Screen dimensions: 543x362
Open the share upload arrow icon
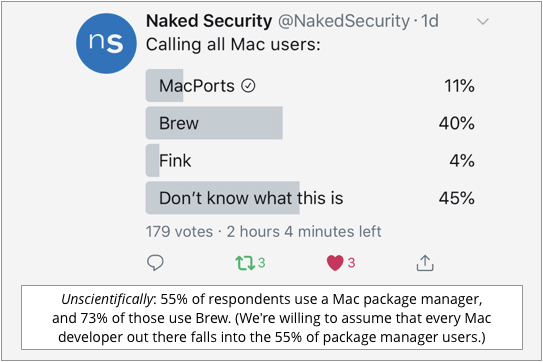pyautogui.click(x=425, y=263)
